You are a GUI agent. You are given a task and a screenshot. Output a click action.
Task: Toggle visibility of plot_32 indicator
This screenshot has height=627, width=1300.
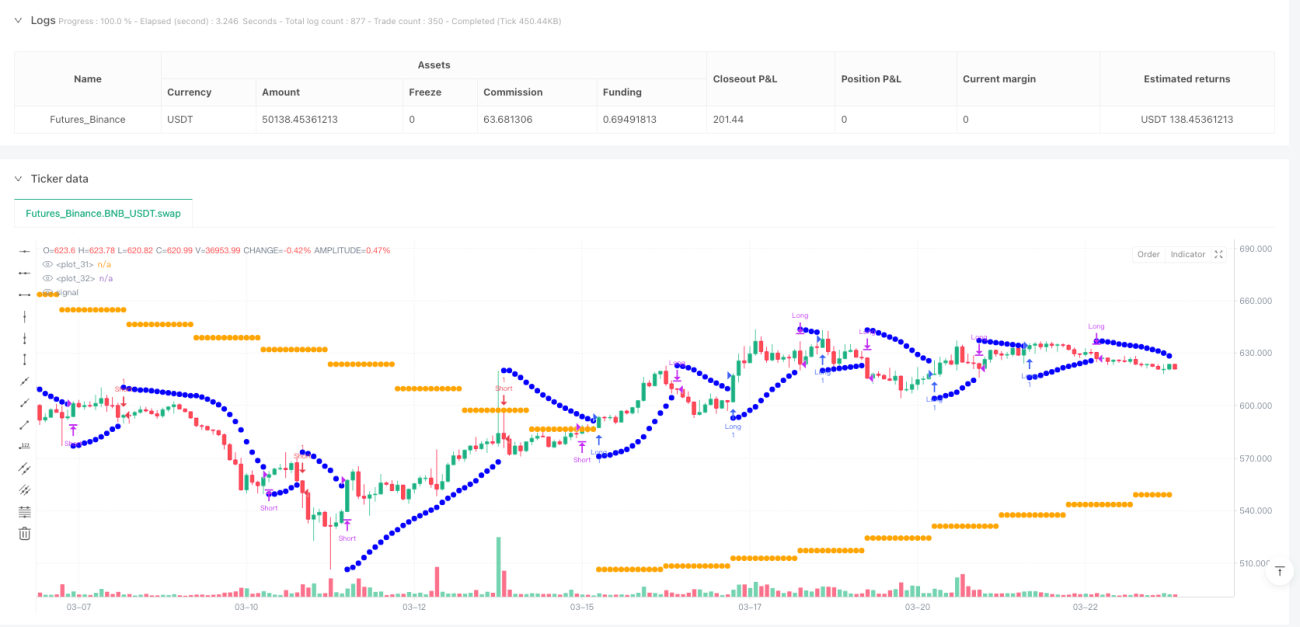tap(47, 278)
